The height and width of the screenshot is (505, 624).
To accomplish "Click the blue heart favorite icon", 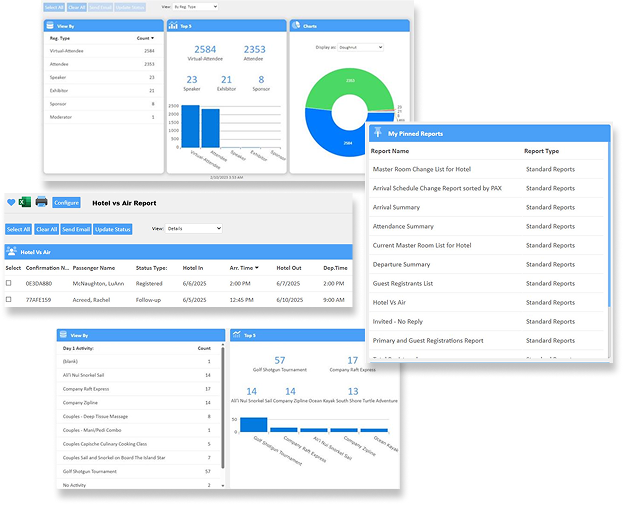I will (x=11, y=202).
